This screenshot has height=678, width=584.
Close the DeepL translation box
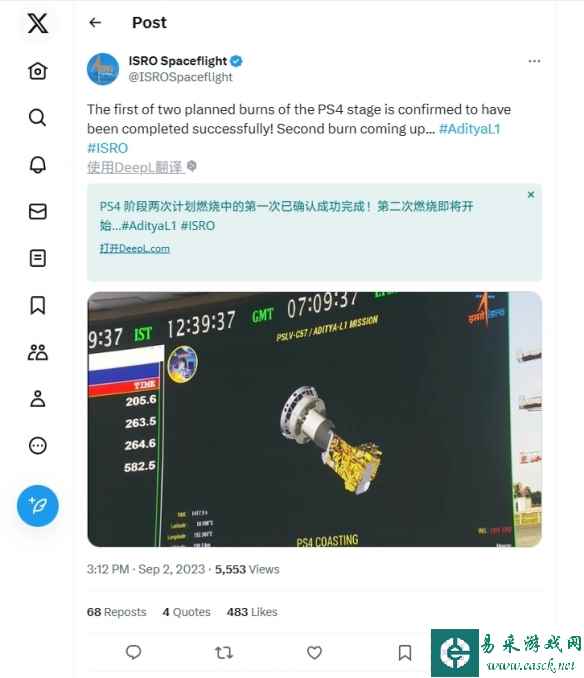[531, 195]
